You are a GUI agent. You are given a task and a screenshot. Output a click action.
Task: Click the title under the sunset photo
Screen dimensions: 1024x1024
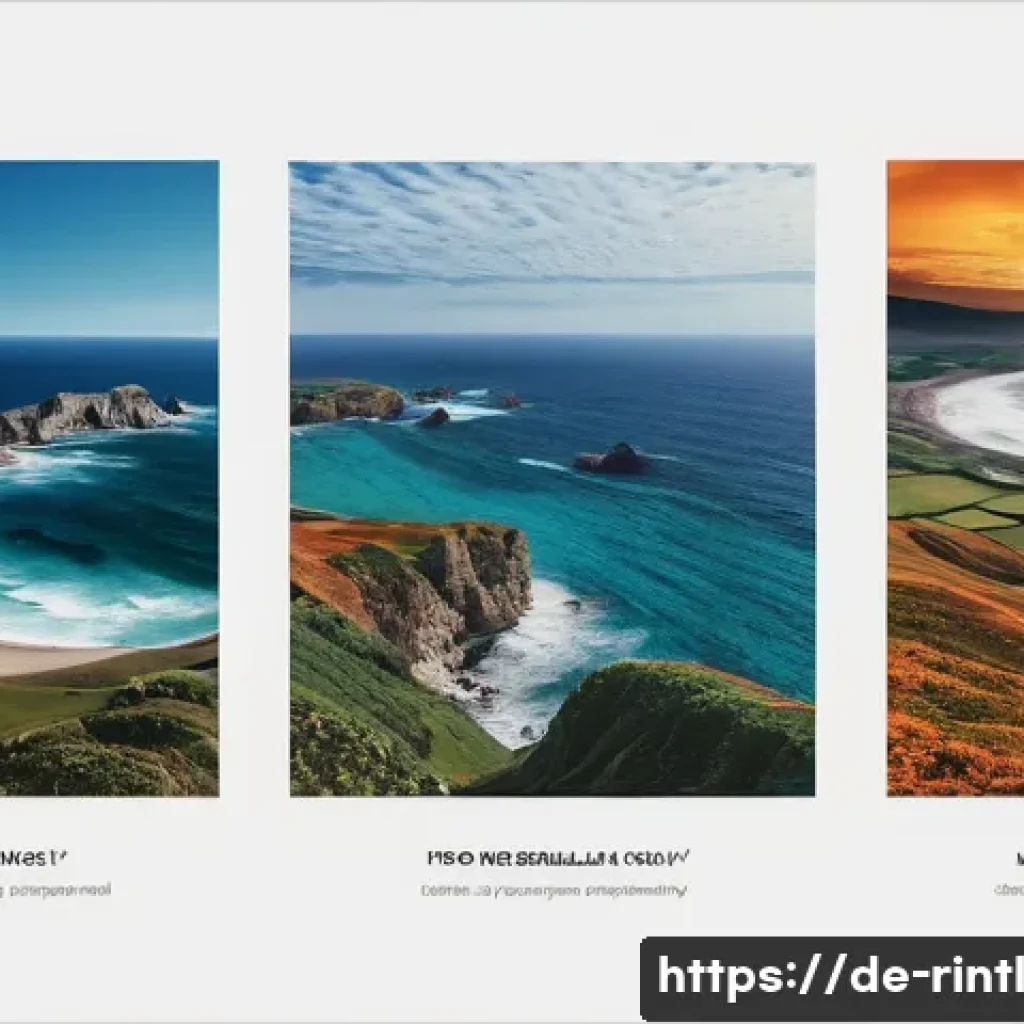[1019, 857]
